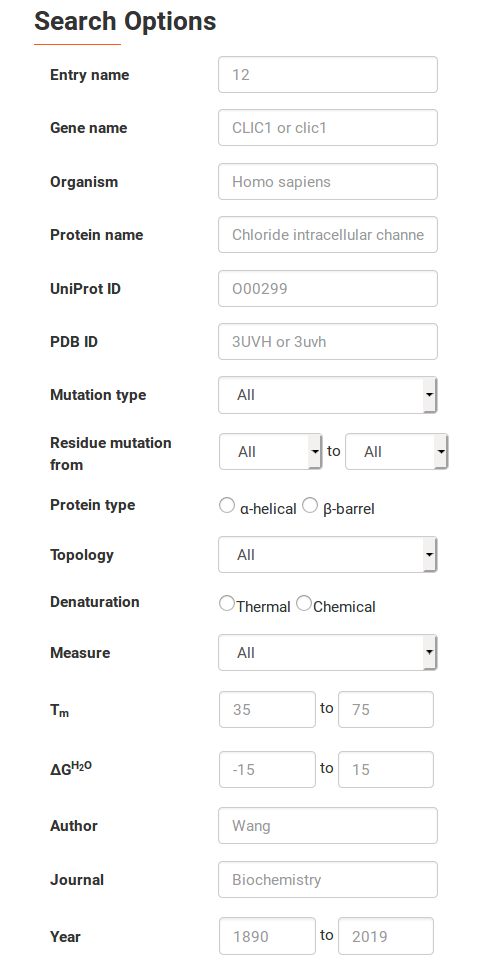The width and height of the screenshot is (486, 970).
Task: Click the UniProt ID input box
Action: click(x=328, y=288)
